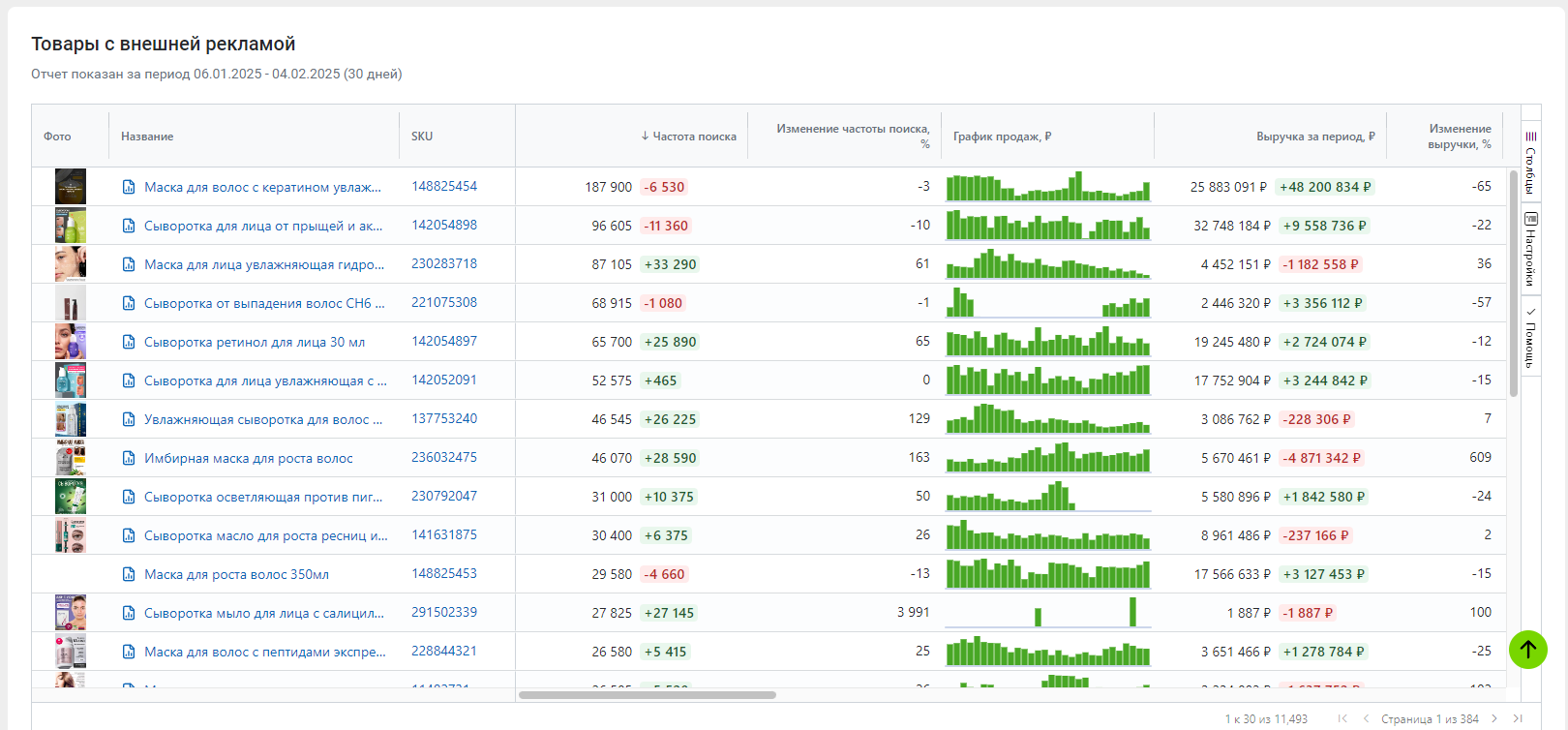This screenshot has height=730, width=1568.
Task: Sort by the 'Название' column header
Action: coord(147,137)
